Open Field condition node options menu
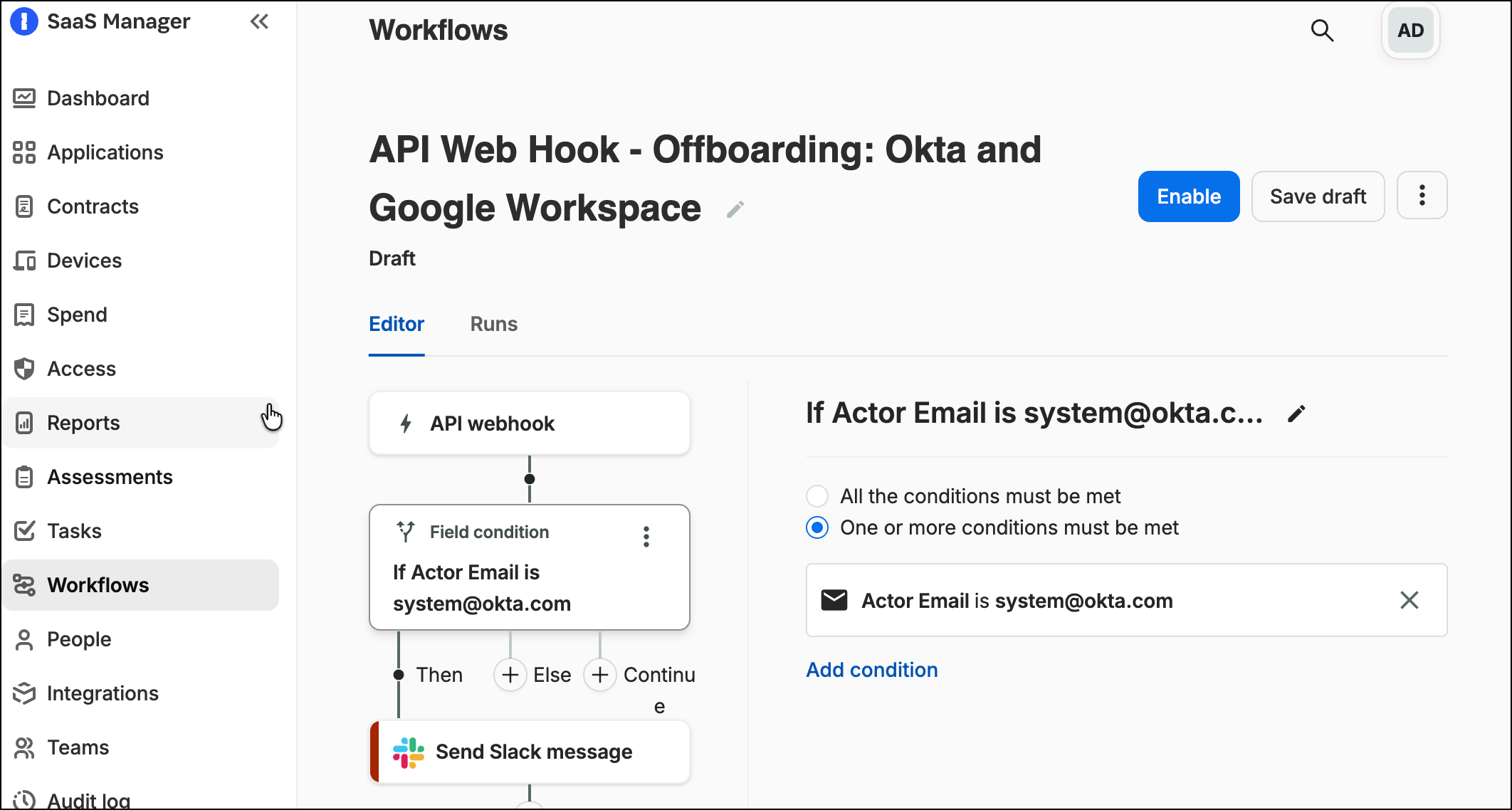 pyautogui.click(x=646, y=537)
